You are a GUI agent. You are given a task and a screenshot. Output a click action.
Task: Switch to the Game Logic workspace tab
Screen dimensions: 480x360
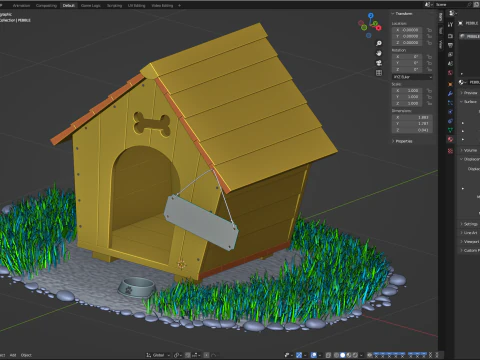pyautogui.click(x=91, y=5)
